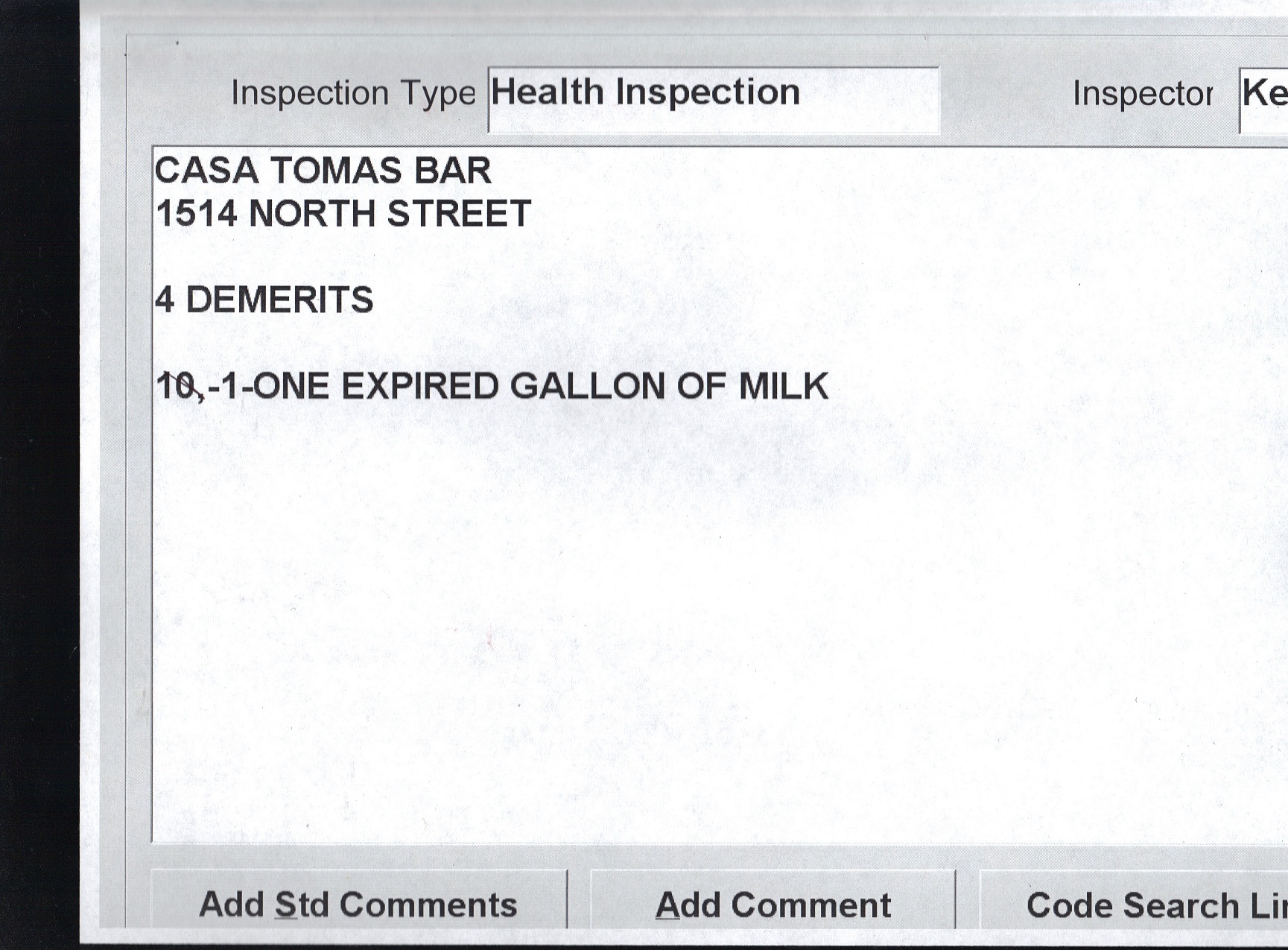Click the street number 1514
This screenshot has height=950, width=1288.
[197, 214]
